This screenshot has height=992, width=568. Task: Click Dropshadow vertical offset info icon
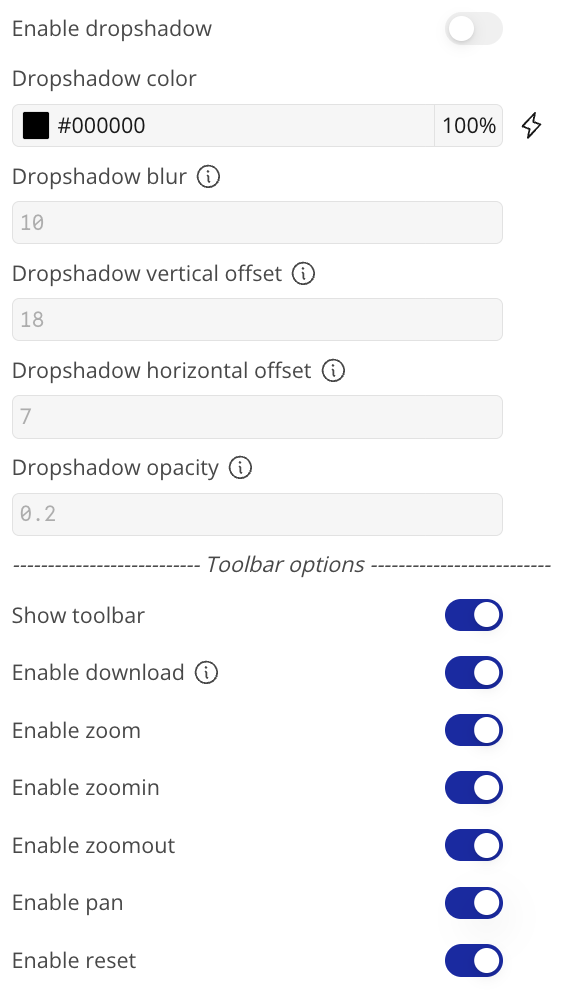click(x=304, y=274)
